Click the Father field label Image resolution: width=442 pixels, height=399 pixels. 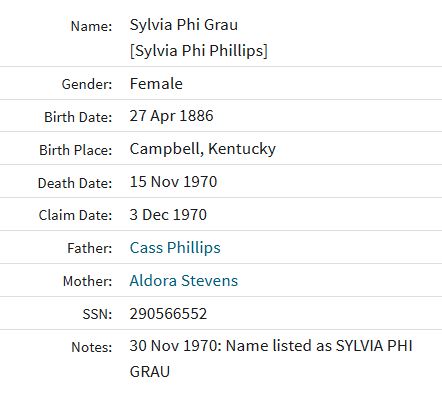90,248
